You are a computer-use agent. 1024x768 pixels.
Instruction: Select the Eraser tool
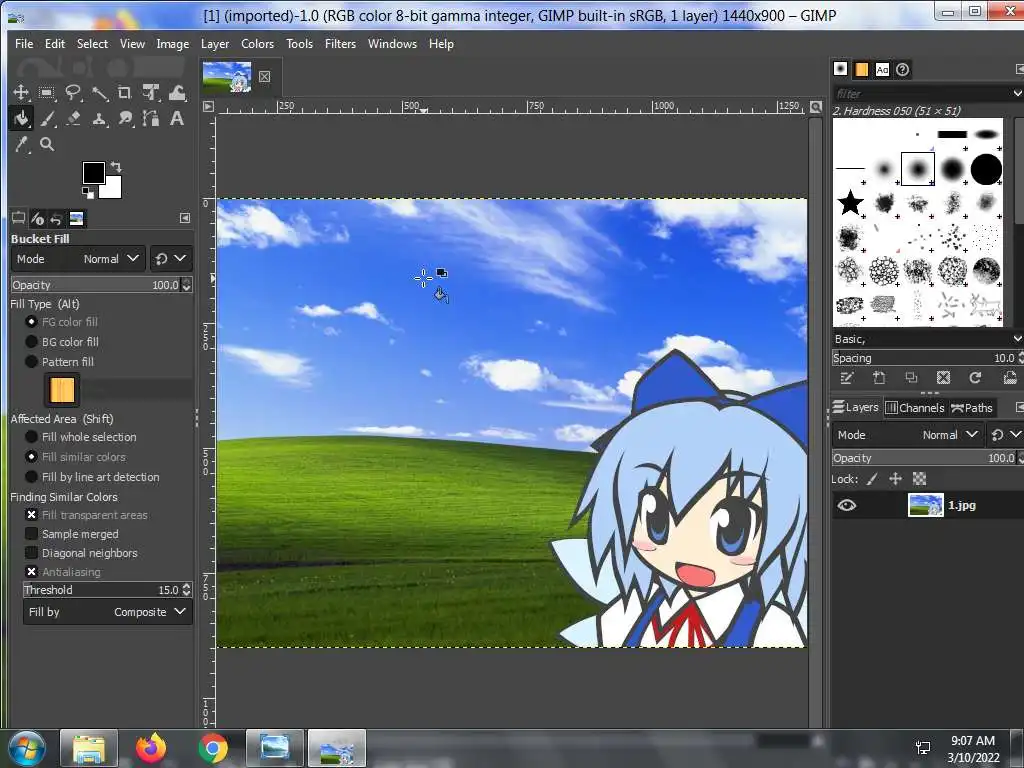point(72,119)
